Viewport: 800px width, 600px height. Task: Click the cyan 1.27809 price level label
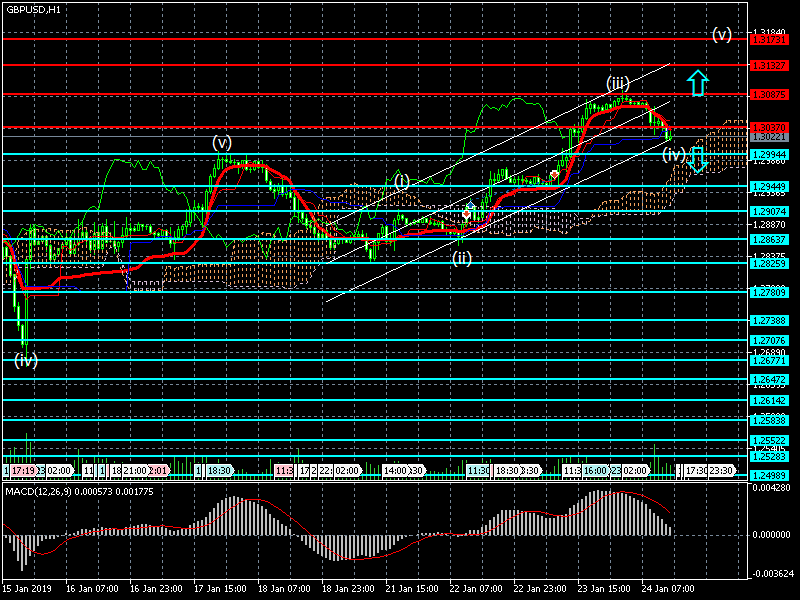770,292
